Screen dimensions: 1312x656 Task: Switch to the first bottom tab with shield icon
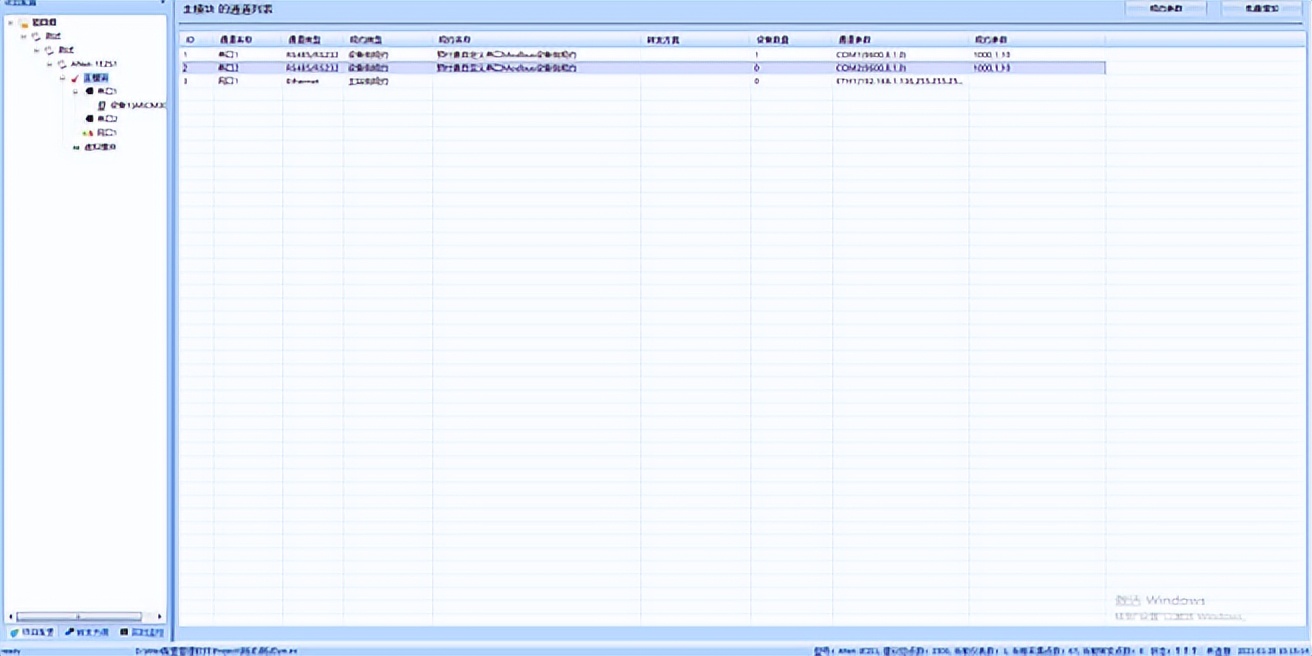pos(32,632)
